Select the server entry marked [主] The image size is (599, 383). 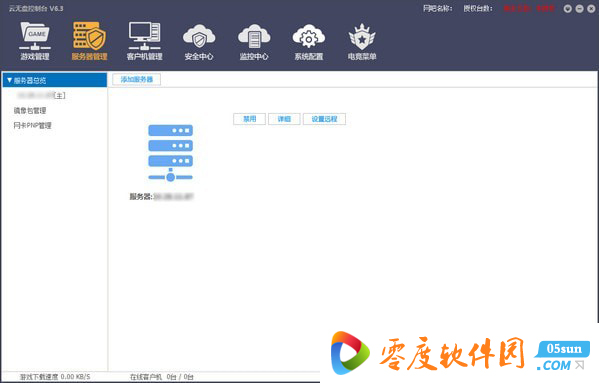42,95
